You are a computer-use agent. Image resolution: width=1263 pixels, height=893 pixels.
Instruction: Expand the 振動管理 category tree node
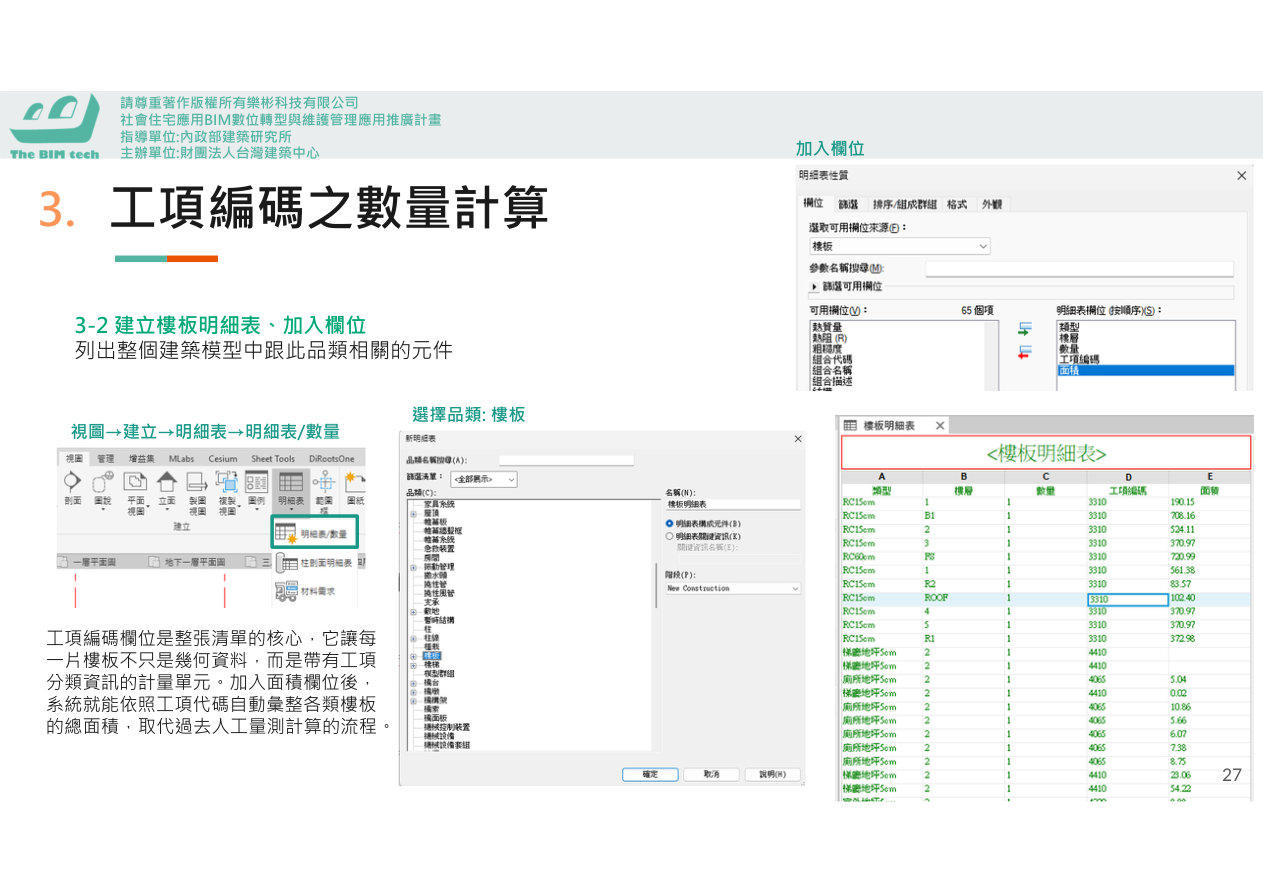tap(414, 567)
